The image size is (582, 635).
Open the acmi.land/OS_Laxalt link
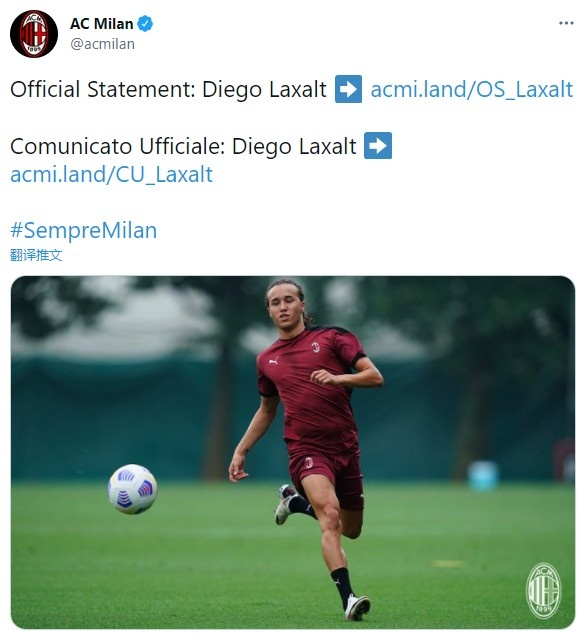(472, 89)
